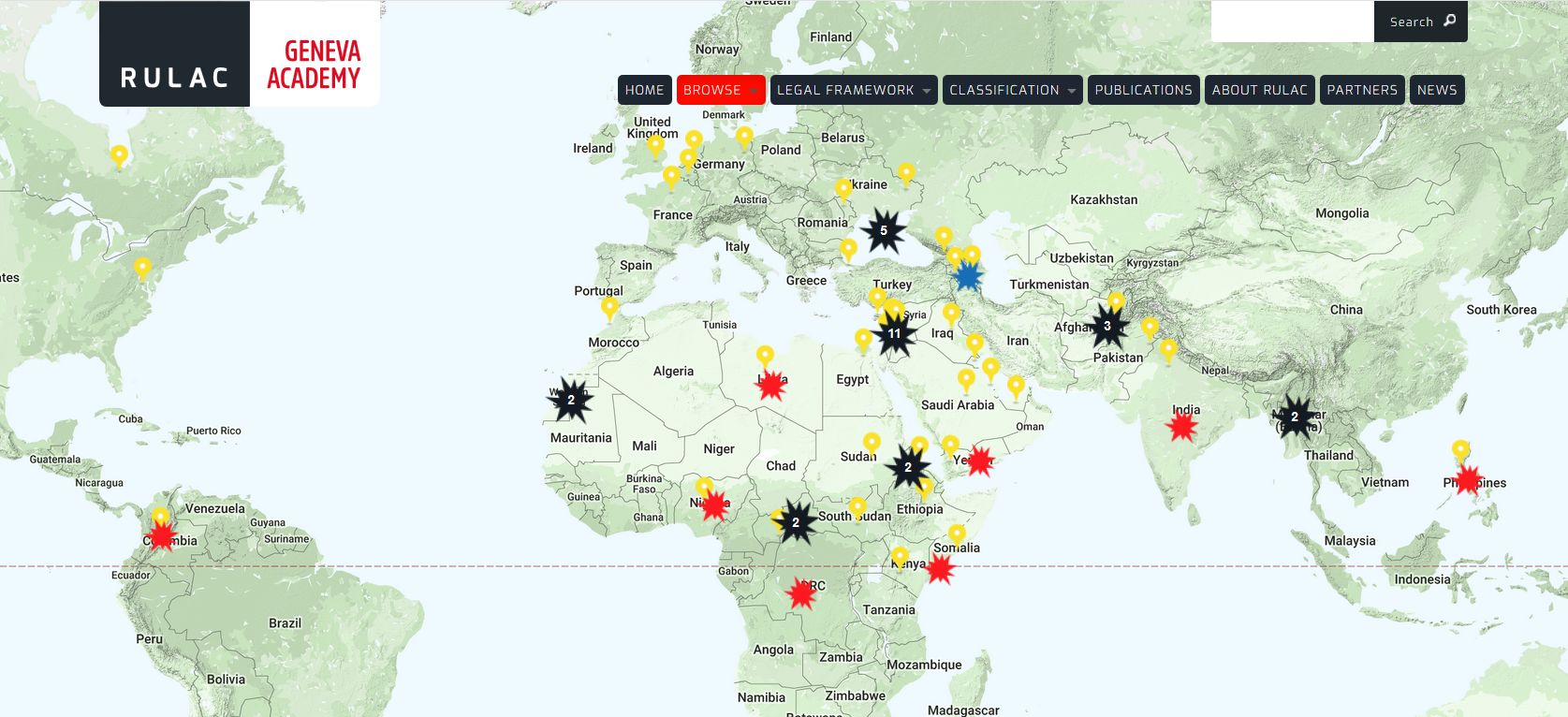The height and width of the screenshot is (717, 1568).
Task: Select the yellow pin in Portugal
Action: point(609,308)
